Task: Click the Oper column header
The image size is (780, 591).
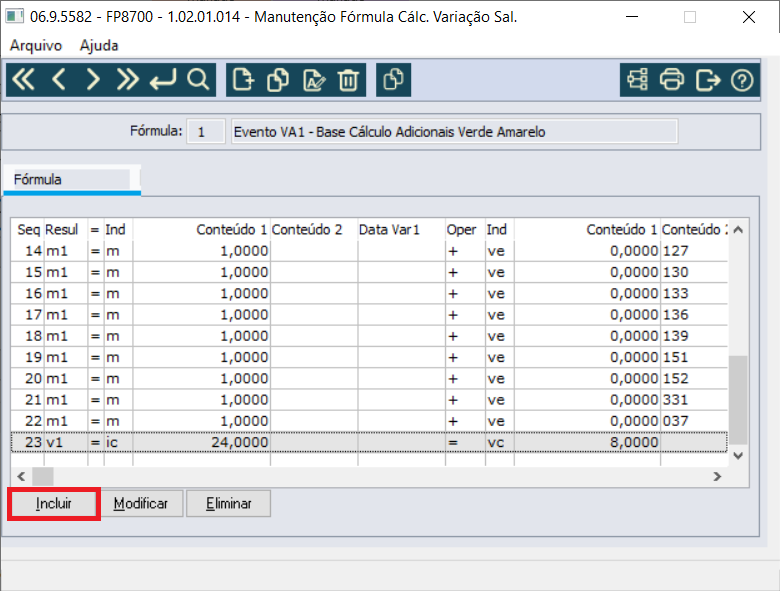Action: pyautogui.click(x=465, y=229)
